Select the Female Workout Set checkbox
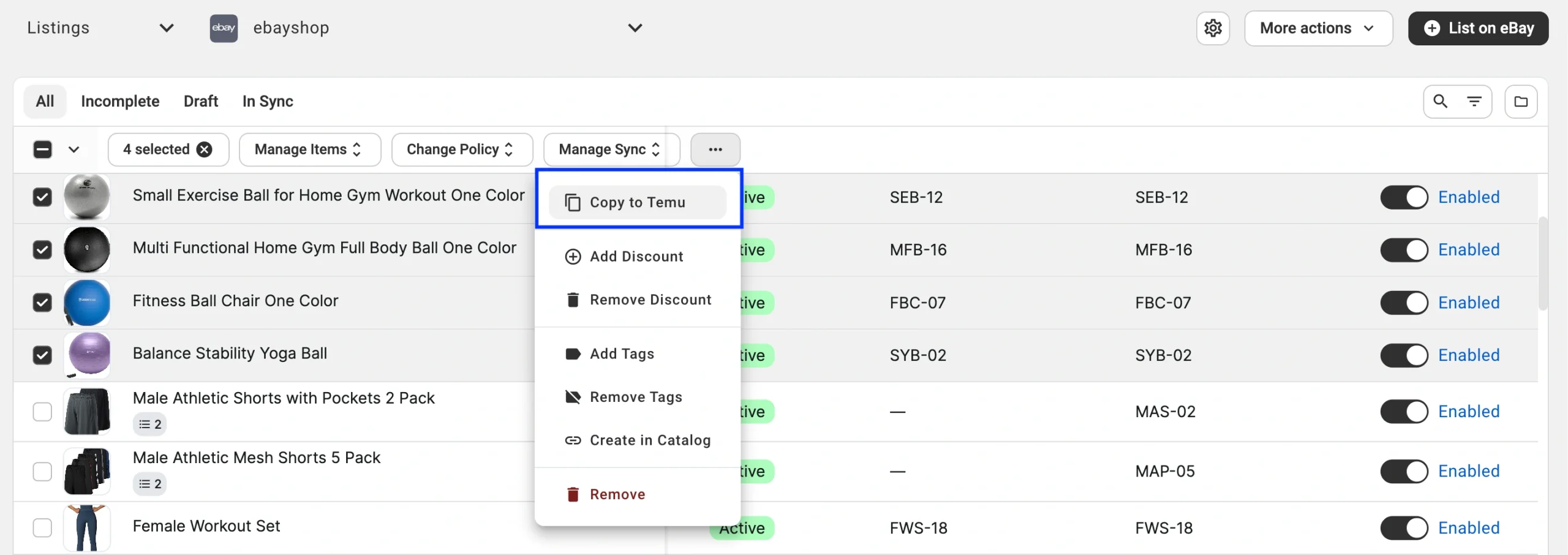 (x=42, y=527)
